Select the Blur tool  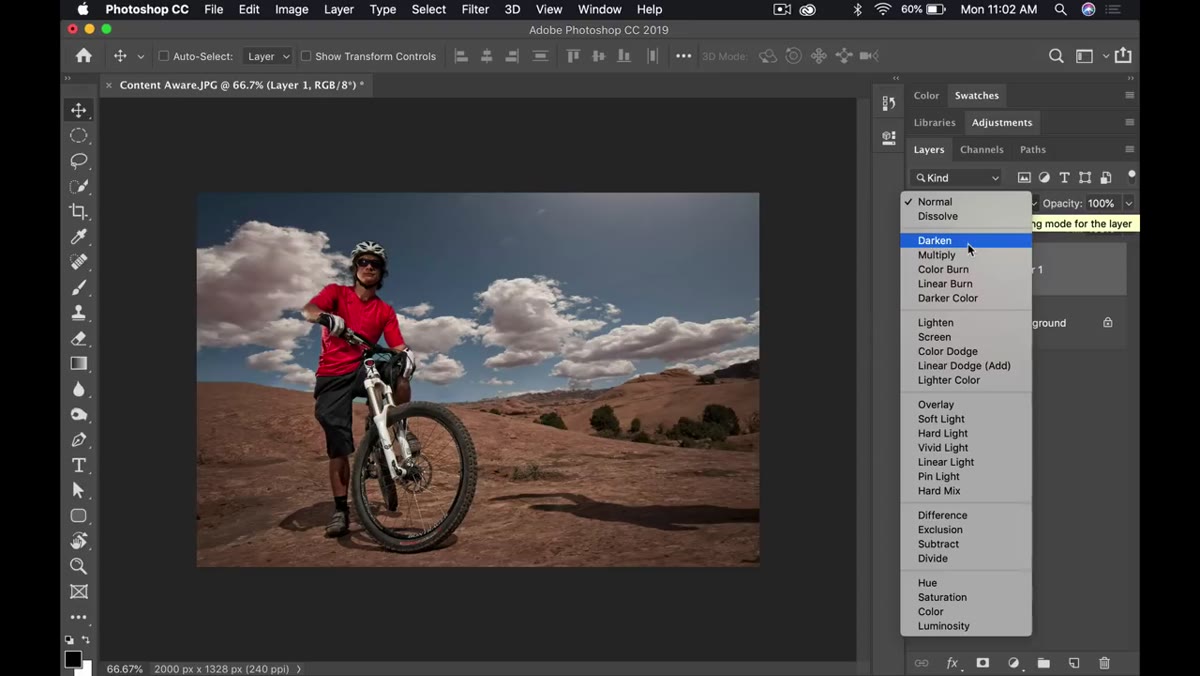78,389
